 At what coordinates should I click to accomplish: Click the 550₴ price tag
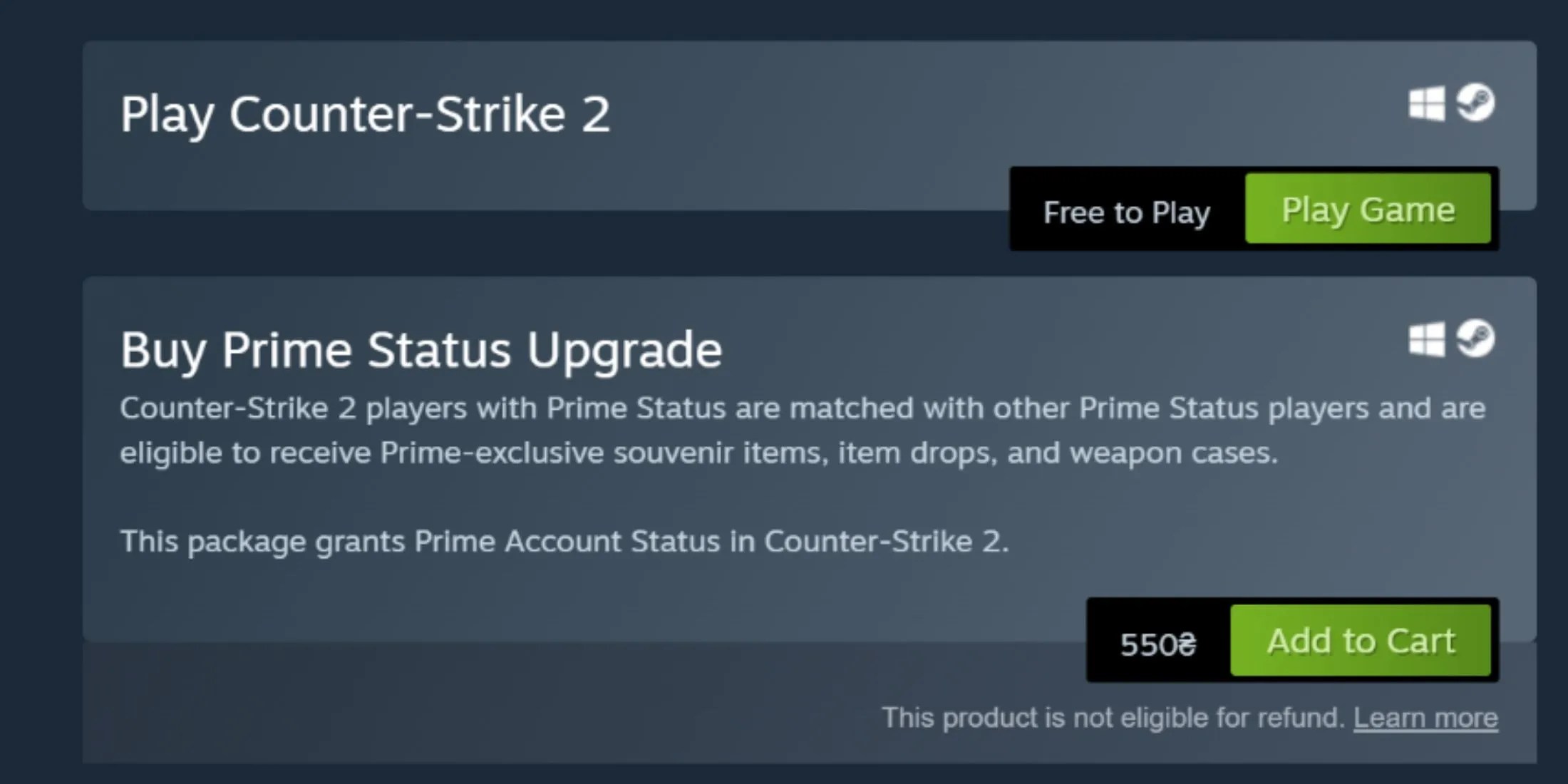(1158, 644)
